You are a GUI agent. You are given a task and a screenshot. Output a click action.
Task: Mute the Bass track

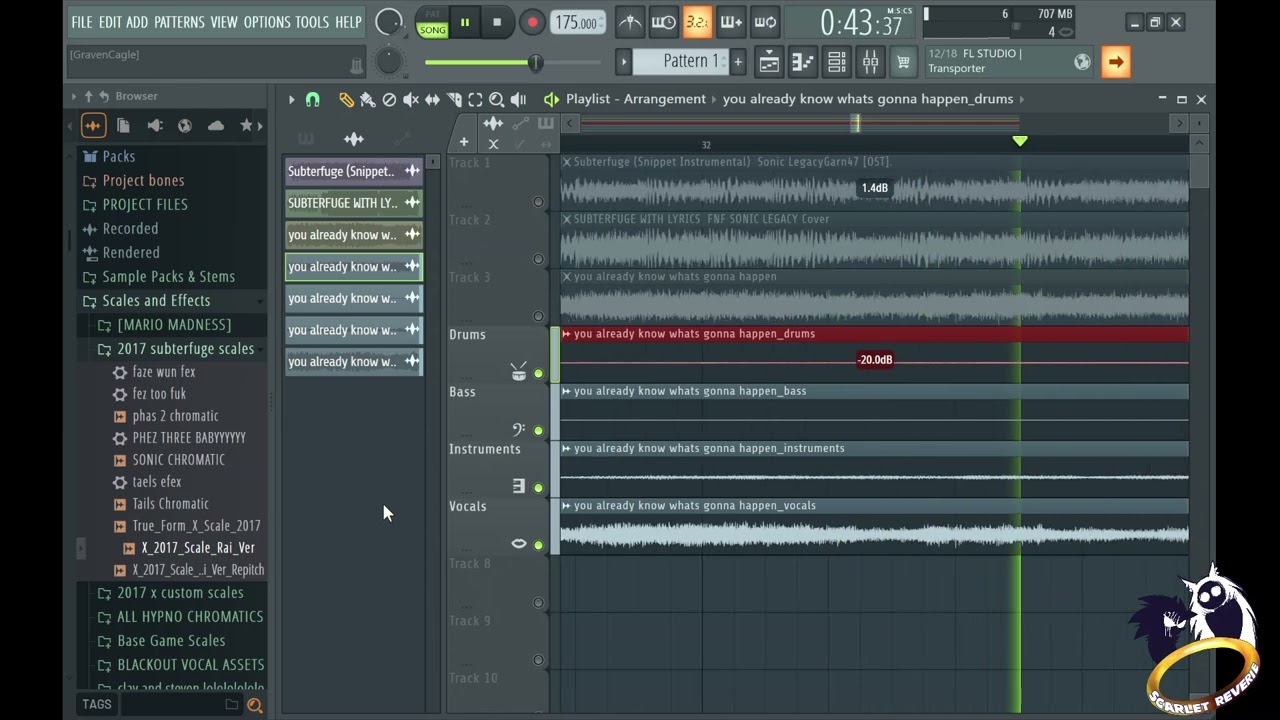(538, 431)
